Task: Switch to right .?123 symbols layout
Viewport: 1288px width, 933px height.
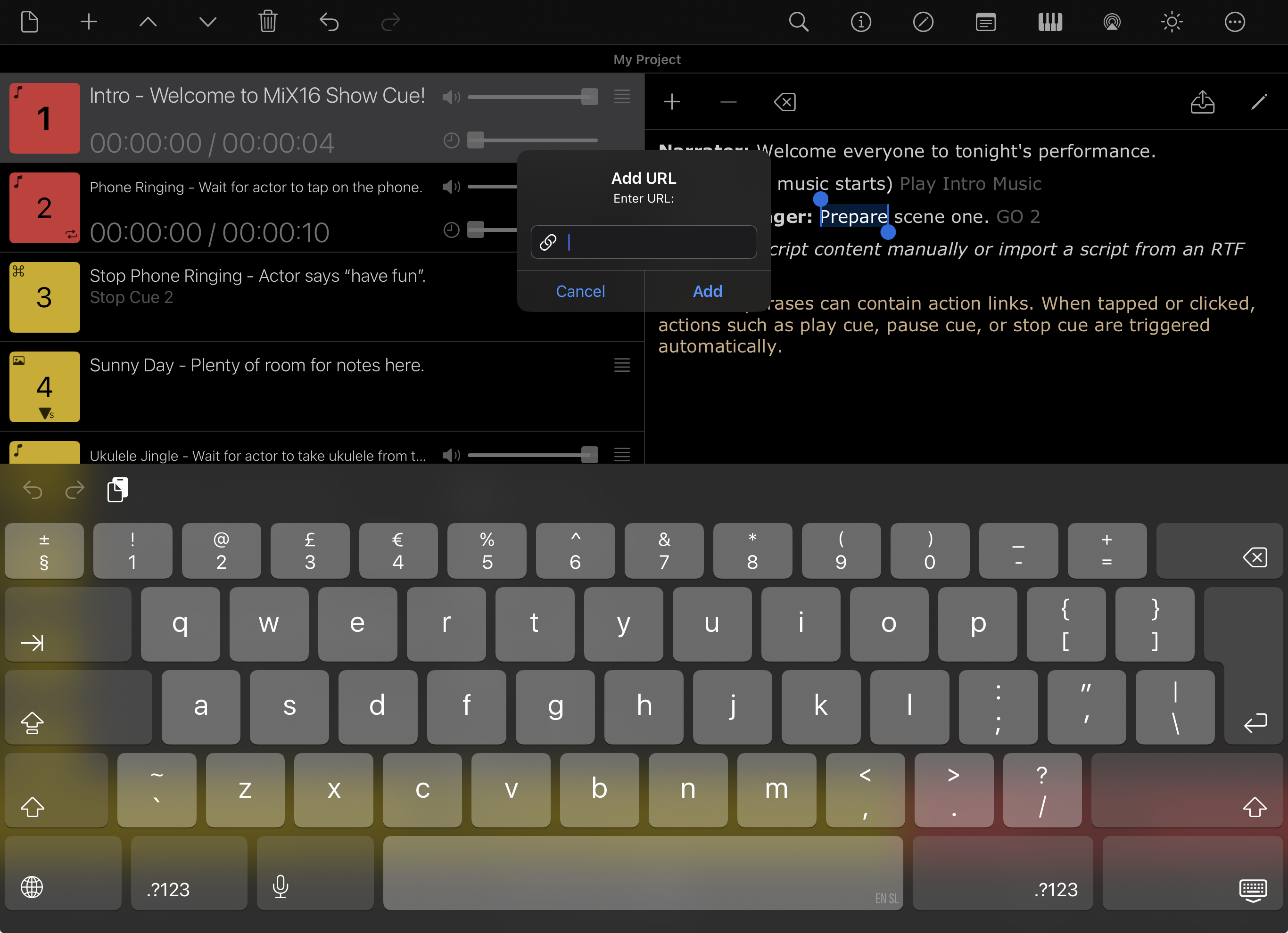Action: (x=1002, y=873)
